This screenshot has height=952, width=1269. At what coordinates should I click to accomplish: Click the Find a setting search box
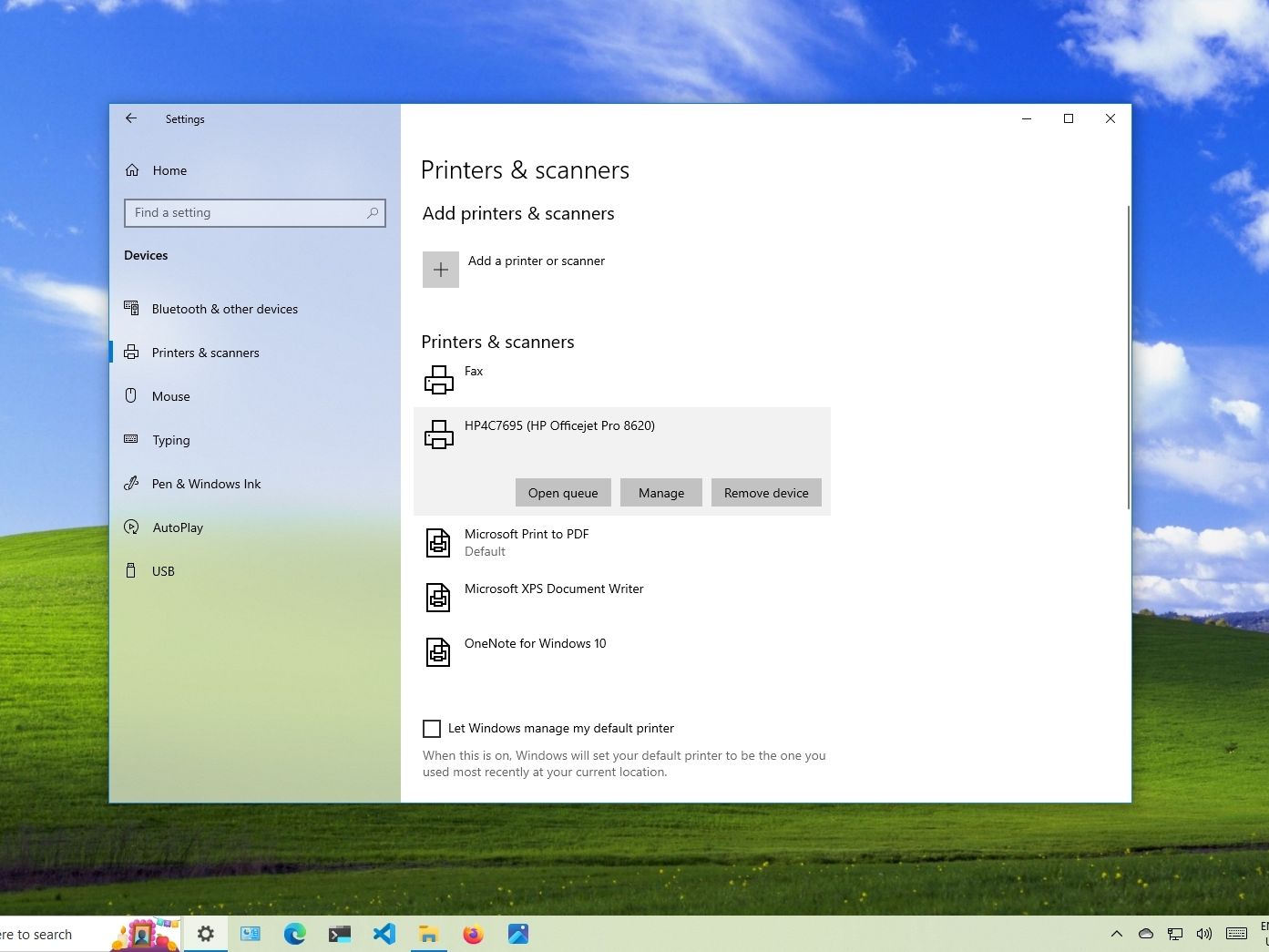pyautogui.click(x=254, y=213)
